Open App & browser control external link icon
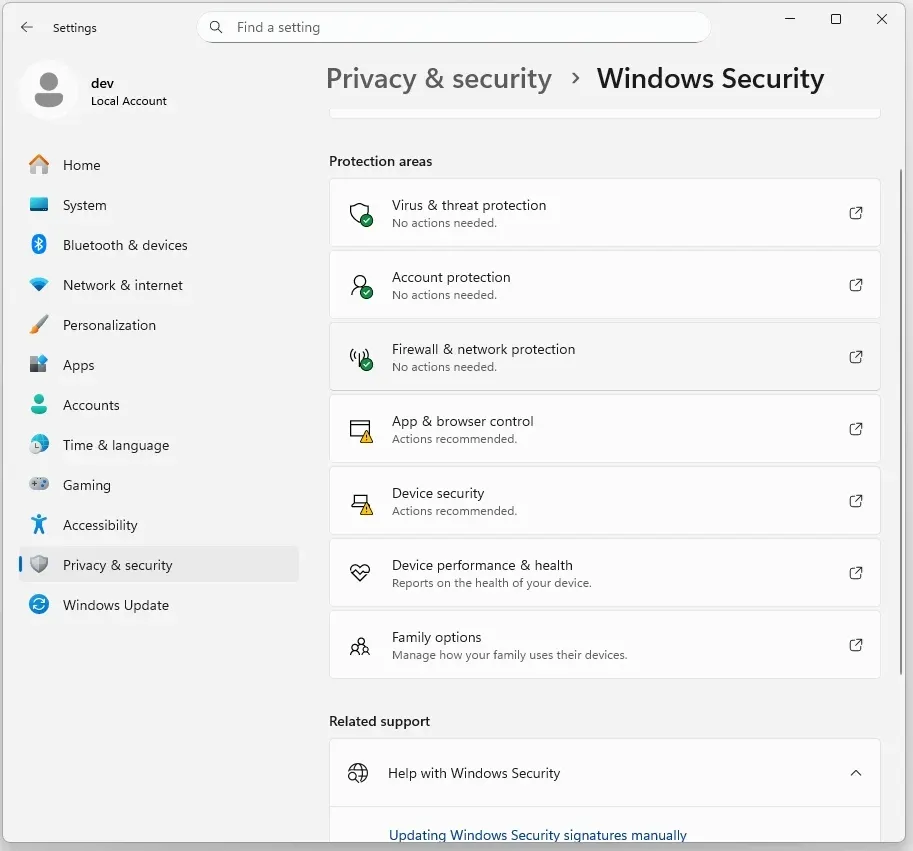Screen dimensions: 913x851 pos(856,429)
